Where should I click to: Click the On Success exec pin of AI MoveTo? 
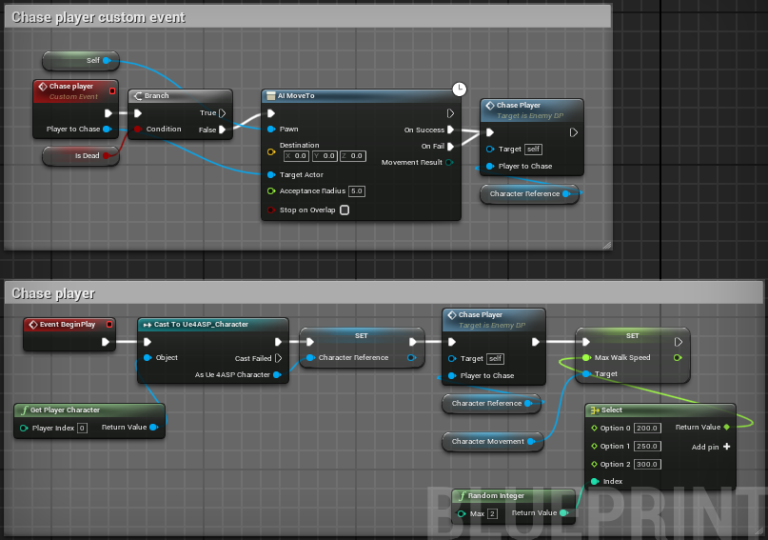450,130
